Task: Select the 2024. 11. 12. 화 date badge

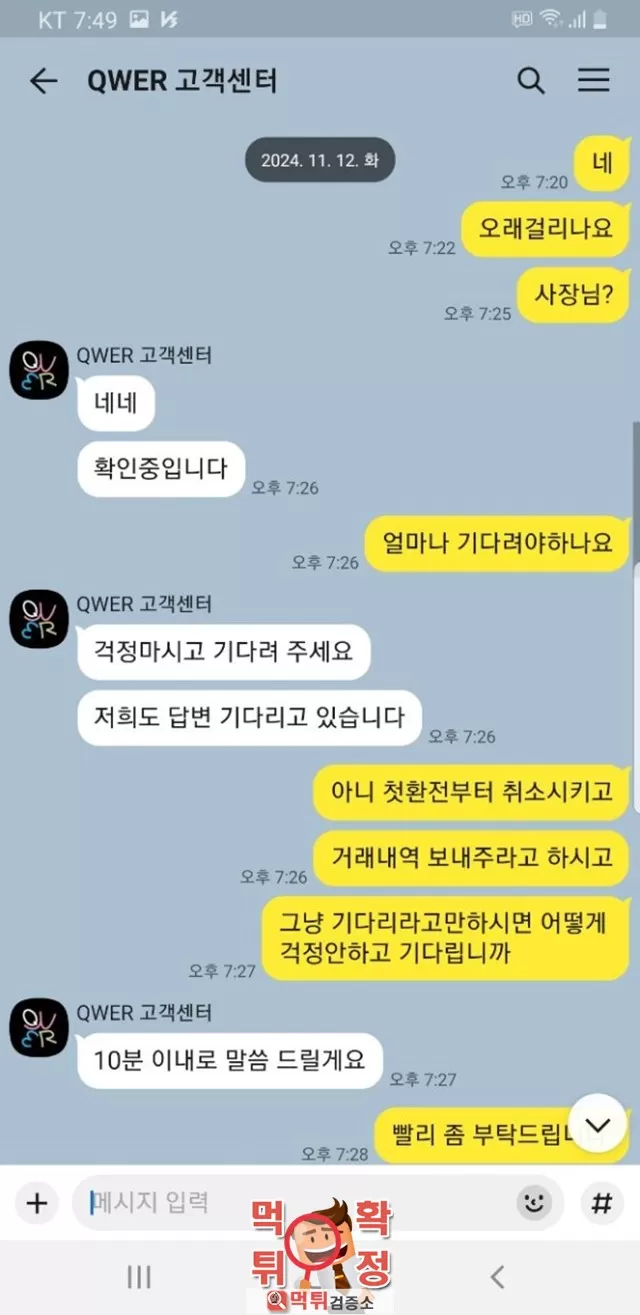Action: (320, 160)
